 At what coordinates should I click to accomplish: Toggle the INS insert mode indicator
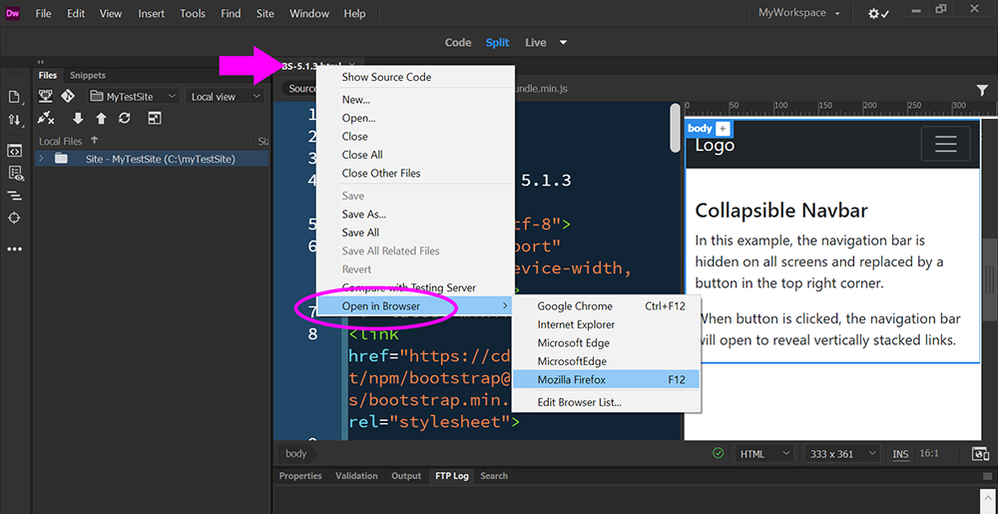point(901,454)
